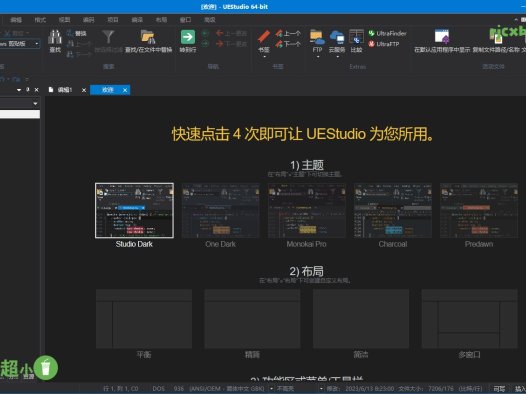Screen dimensions: 526x394
Task: Close the left side panel
Action: point(37,90)
